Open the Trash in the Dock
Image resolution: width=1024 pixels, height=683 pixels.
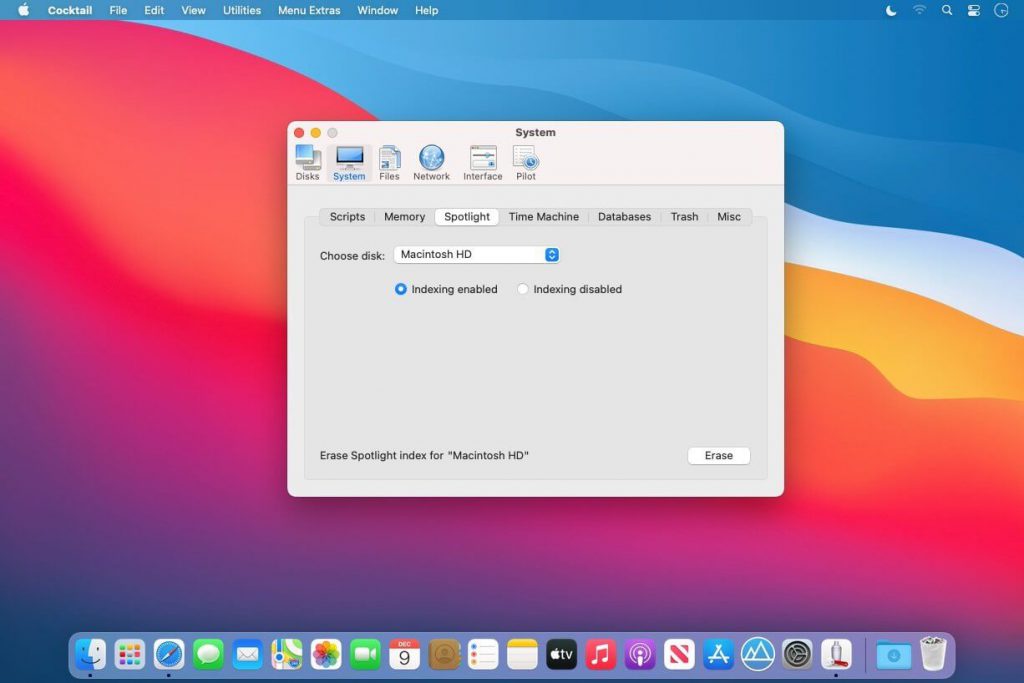coord(933,654)
